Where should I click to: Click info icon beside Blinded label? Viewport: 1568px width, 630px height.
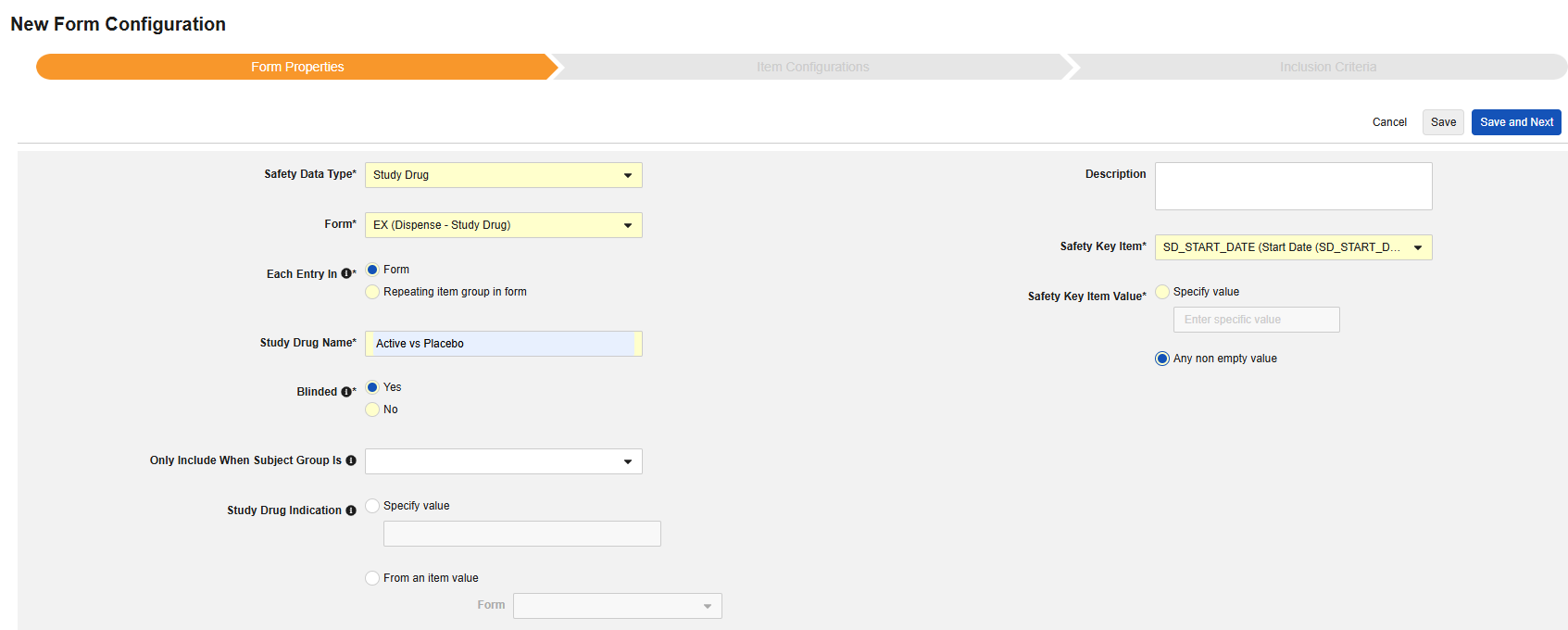(345, 392)
